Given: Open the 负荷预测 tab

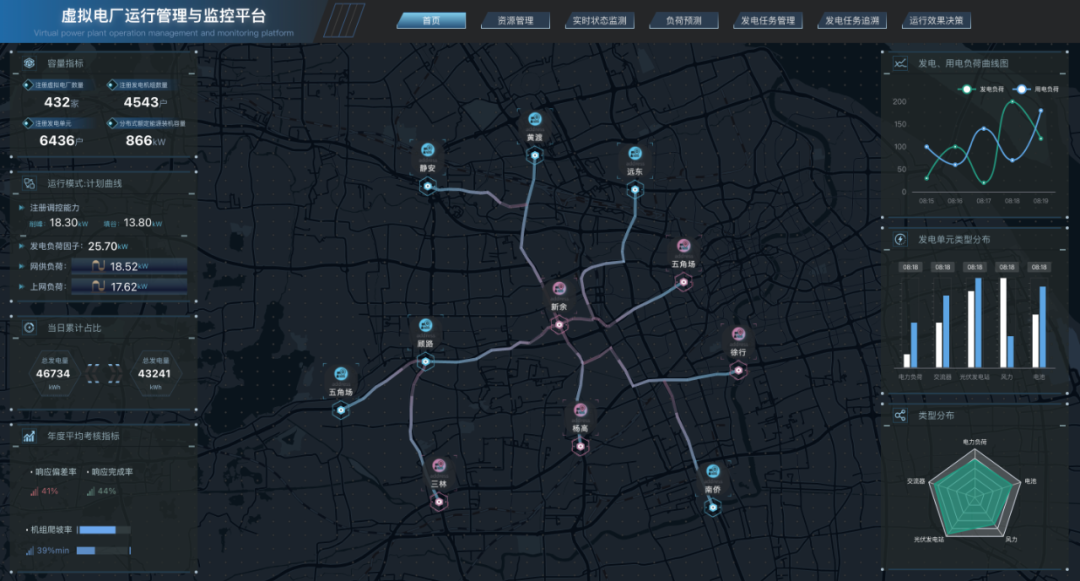Looking at the screenshot, I should click(683, 21).
